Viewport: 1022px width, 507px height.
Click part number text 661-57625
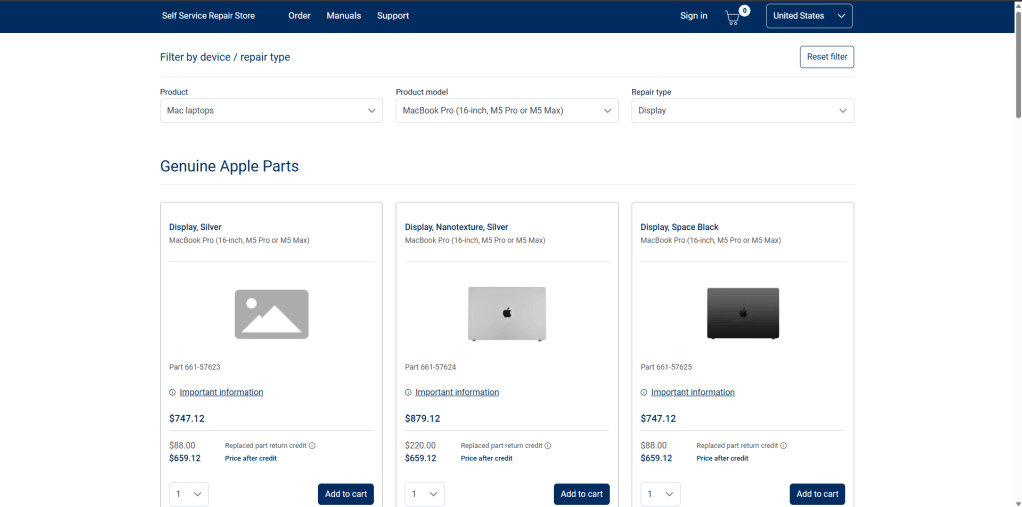pos(666,368)
